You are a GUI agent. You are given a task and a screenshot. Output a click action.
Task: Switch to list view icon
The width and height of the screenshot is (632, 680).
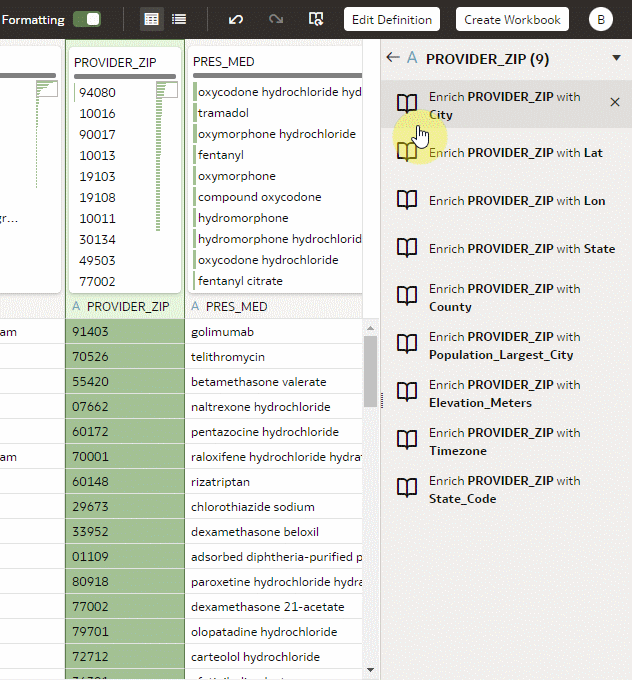point(179,20)
